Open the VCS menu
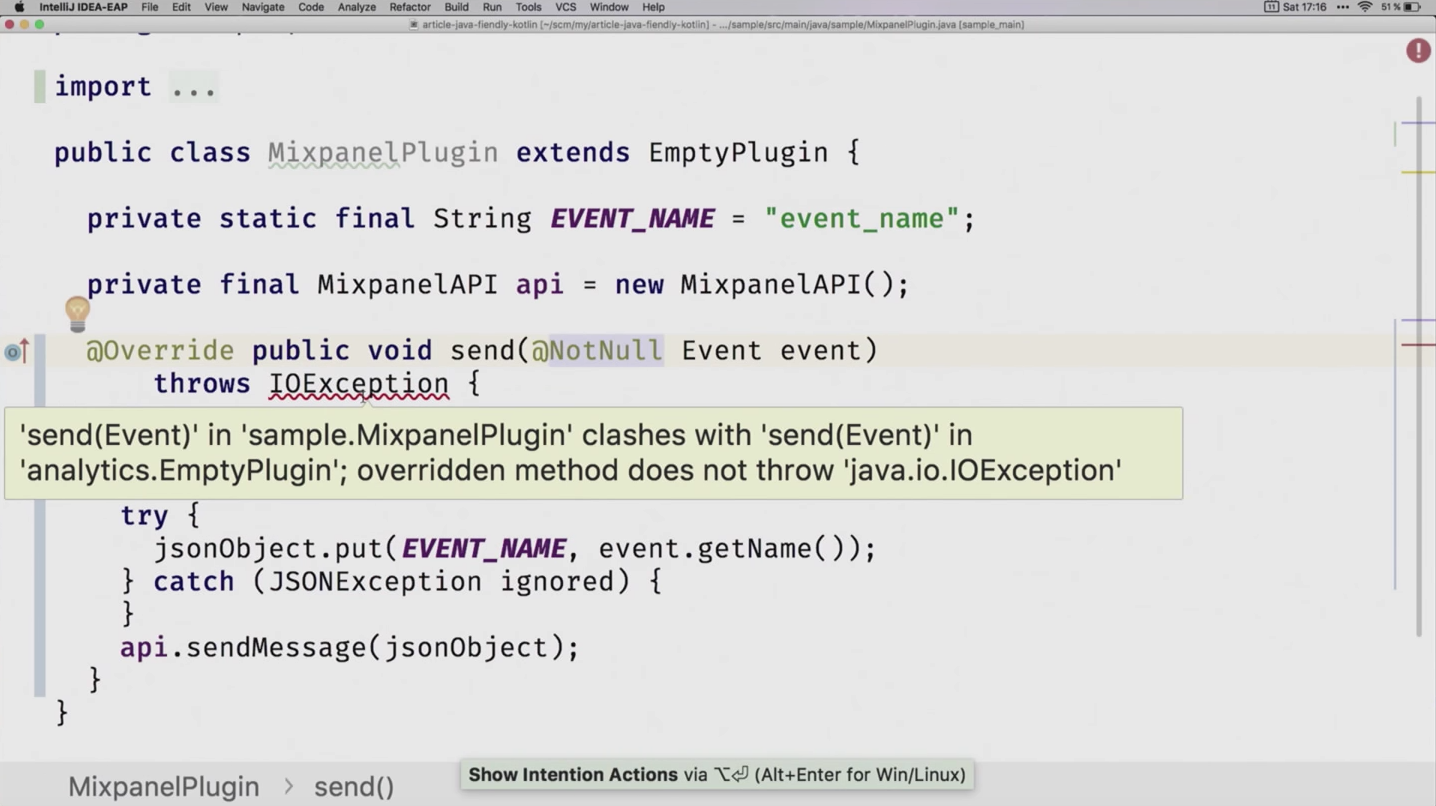The width and height of the screenshot is (1436, 806). 566,7
